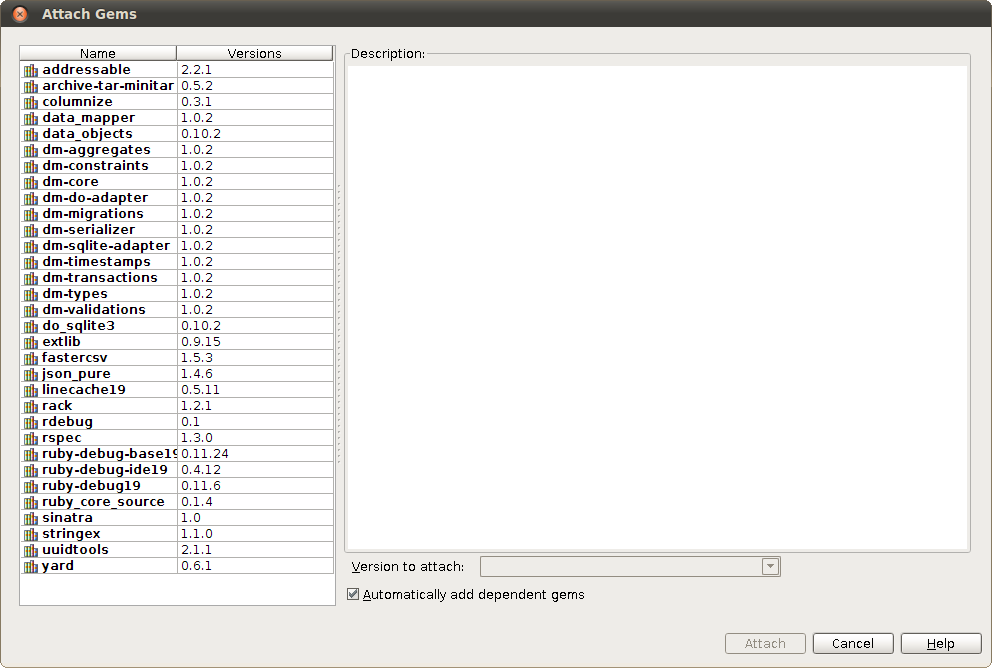The image size is (992, 668).
Task: Click the gem icon beside rspec
Action: tap(31, 438)
